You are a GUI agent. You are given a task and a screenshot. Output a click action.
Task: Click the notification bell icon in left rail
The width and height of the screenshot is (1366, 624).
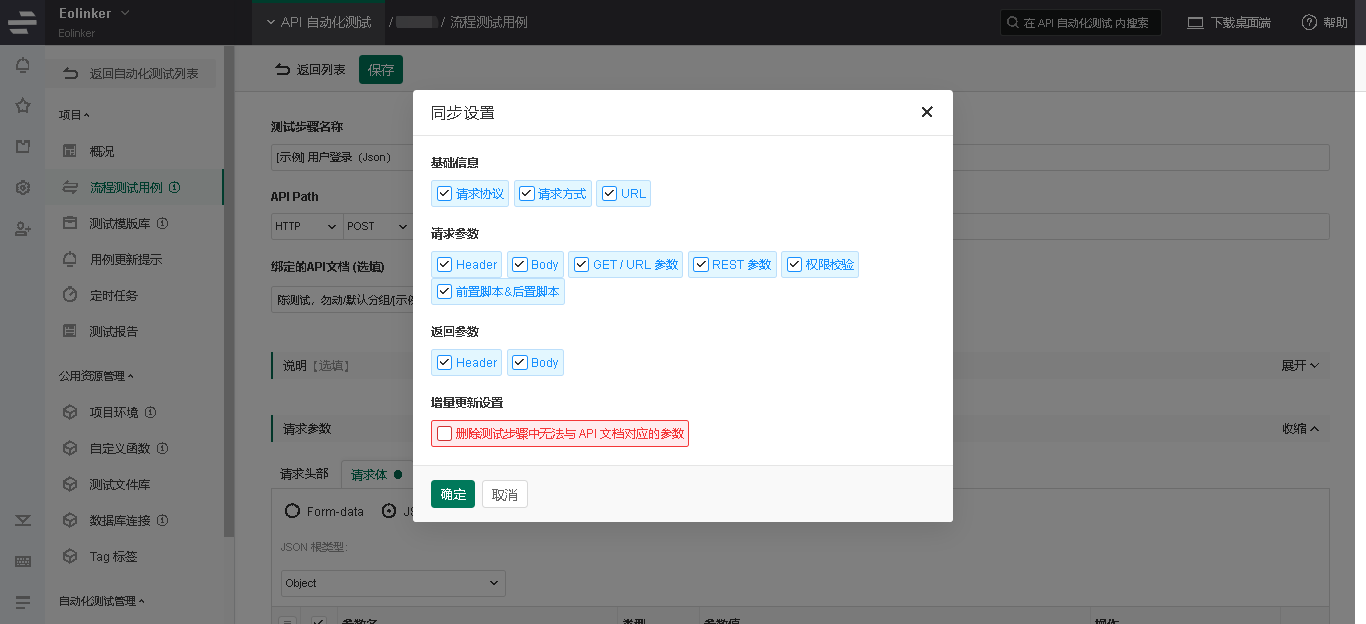[x=22, y=66]
